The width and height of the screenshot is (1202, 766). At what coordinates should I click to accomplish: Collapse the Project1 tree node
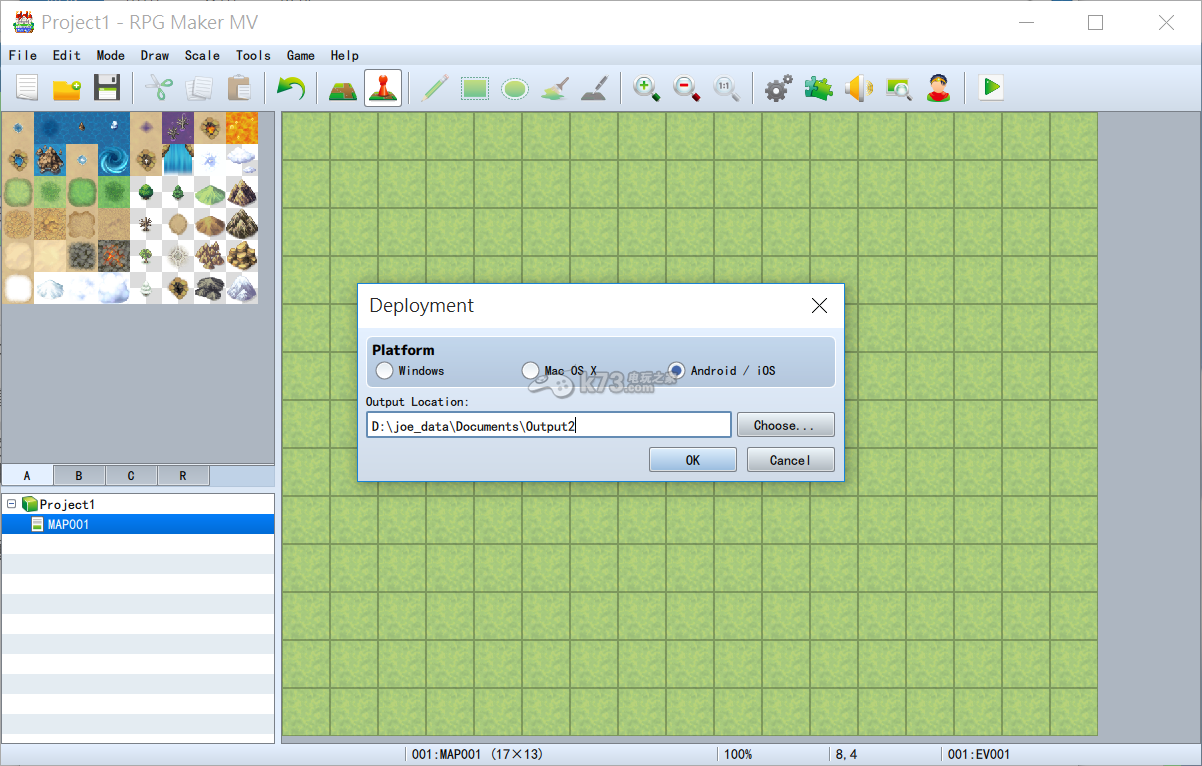click(x=11, y=505)
